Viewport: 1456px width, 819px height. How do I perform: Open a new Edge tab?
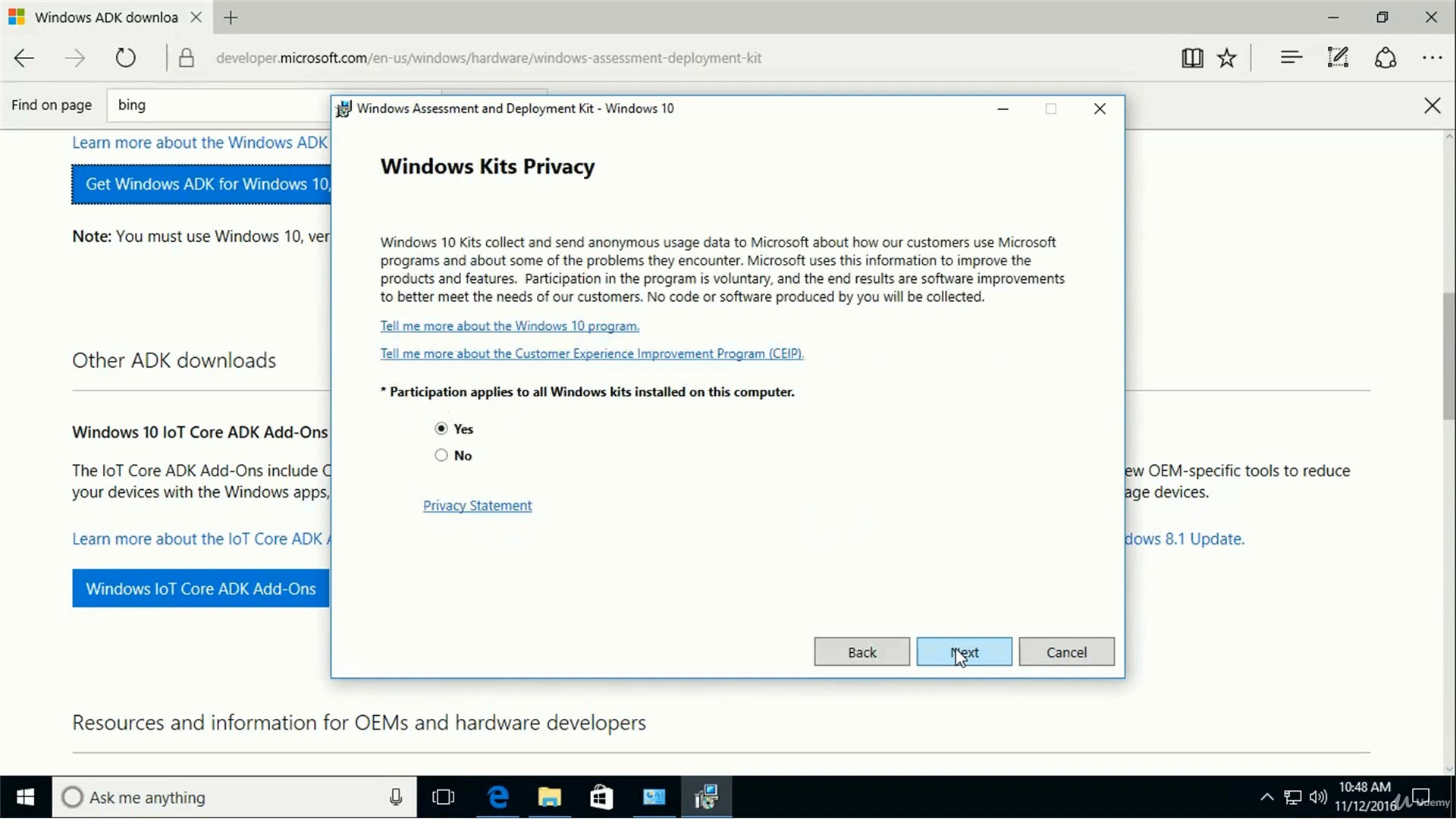tap(231, 17)
